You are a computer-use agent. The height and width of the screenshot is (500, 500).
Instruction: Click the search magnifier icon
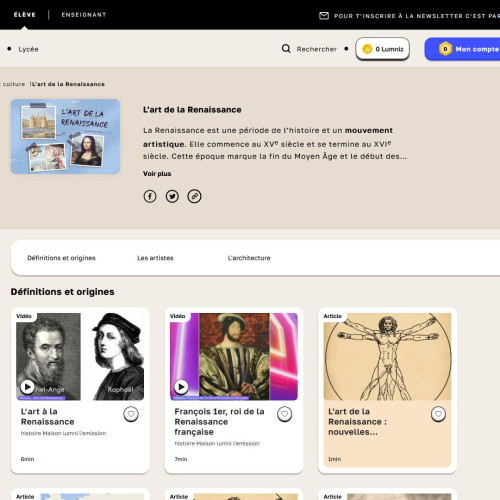click(286, 49)
